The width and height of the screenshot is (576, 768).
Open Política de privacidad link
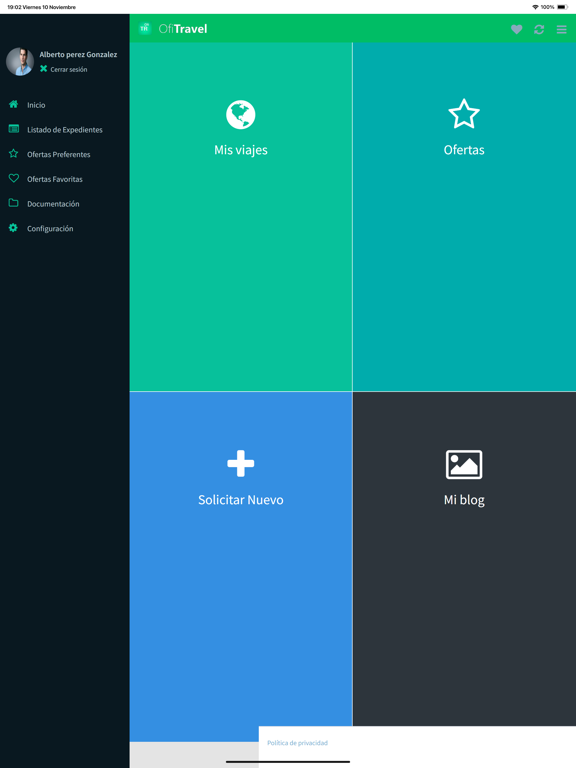tap(297, 743)
